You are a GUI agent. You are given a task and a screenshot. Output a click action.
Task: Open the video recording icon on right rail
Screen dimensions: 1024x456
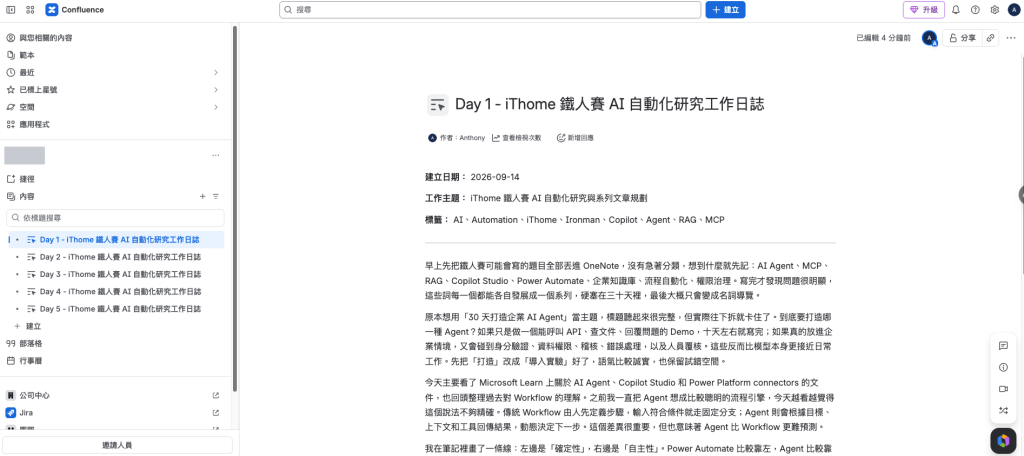[1004, 389]
